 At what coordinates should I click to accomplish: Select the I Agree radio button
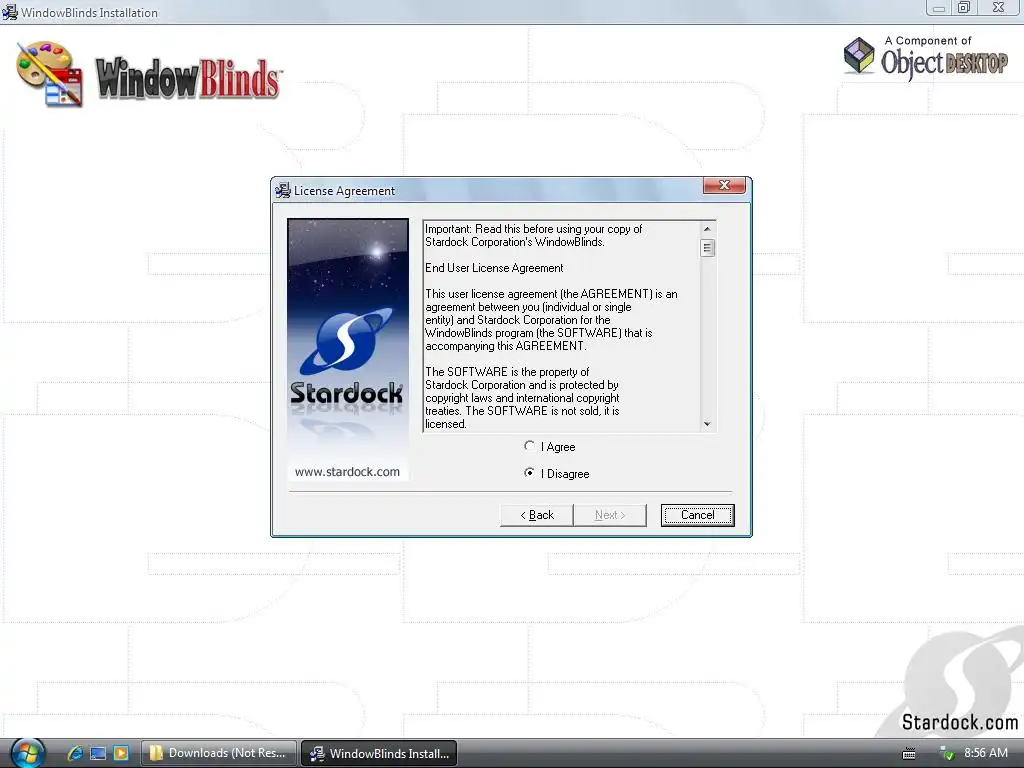(530, 446)
